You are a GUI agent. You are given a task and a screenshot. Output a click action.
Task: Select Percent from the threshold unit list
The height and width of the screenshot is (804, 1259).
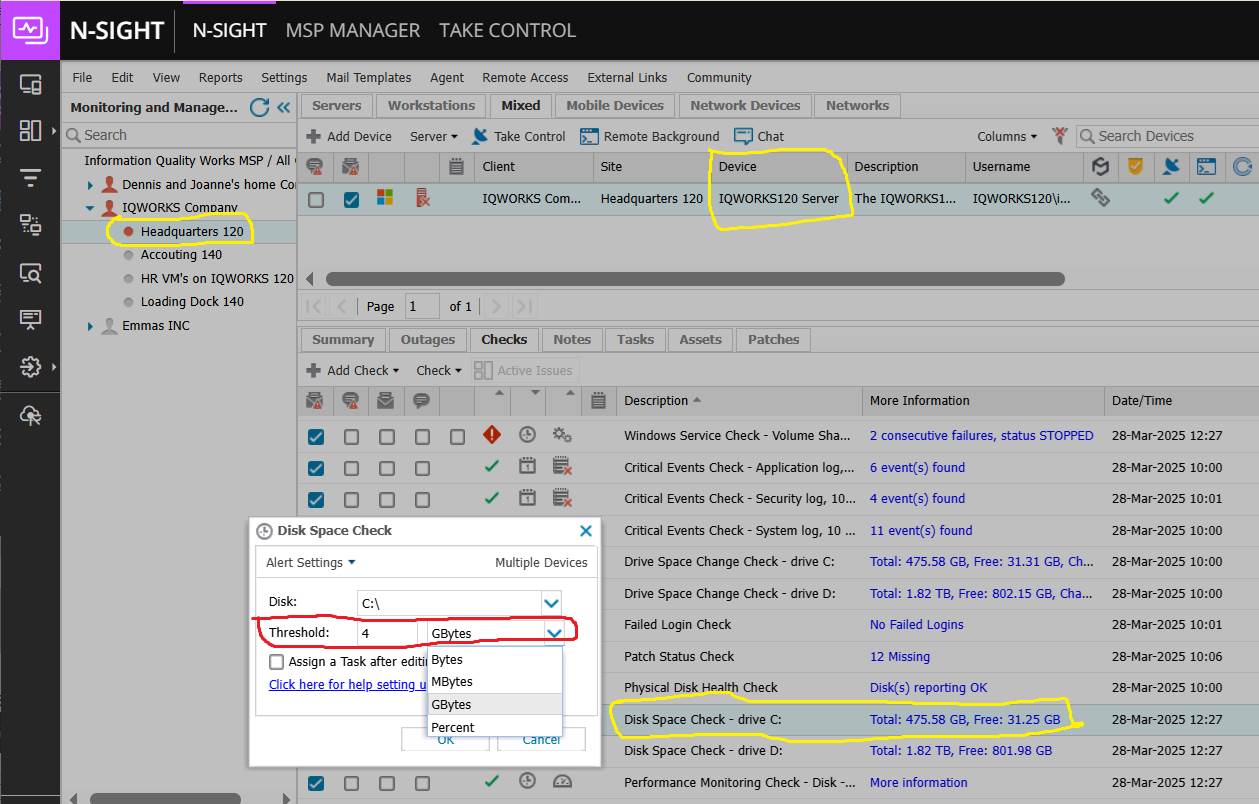coord(453,727)
